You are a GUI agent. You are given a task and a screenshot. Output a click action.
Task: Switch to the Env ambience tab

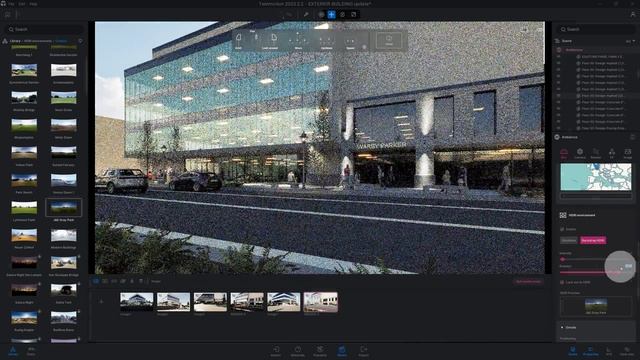(564, 153)
